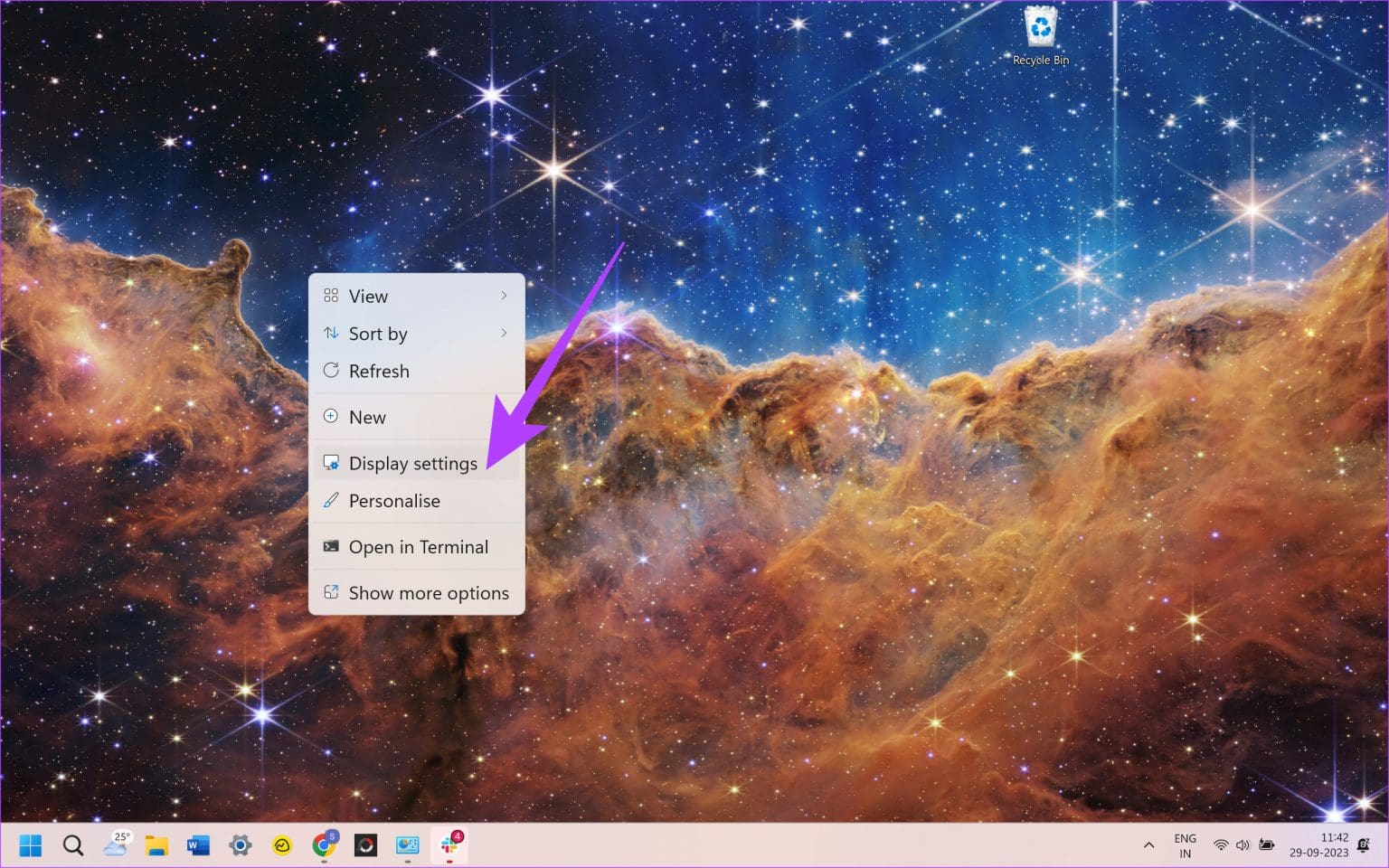Select Open in Terminal from context menu

(x=419, y=546)
